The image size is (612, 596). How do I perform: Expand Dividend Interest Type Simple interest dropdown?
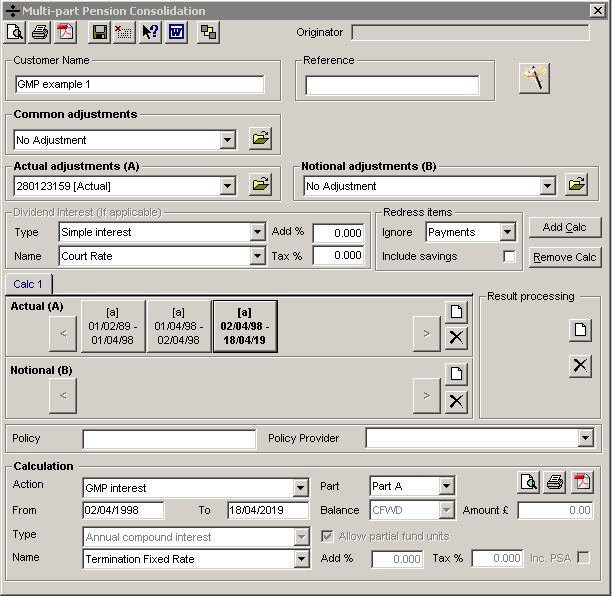click(258, 232)
